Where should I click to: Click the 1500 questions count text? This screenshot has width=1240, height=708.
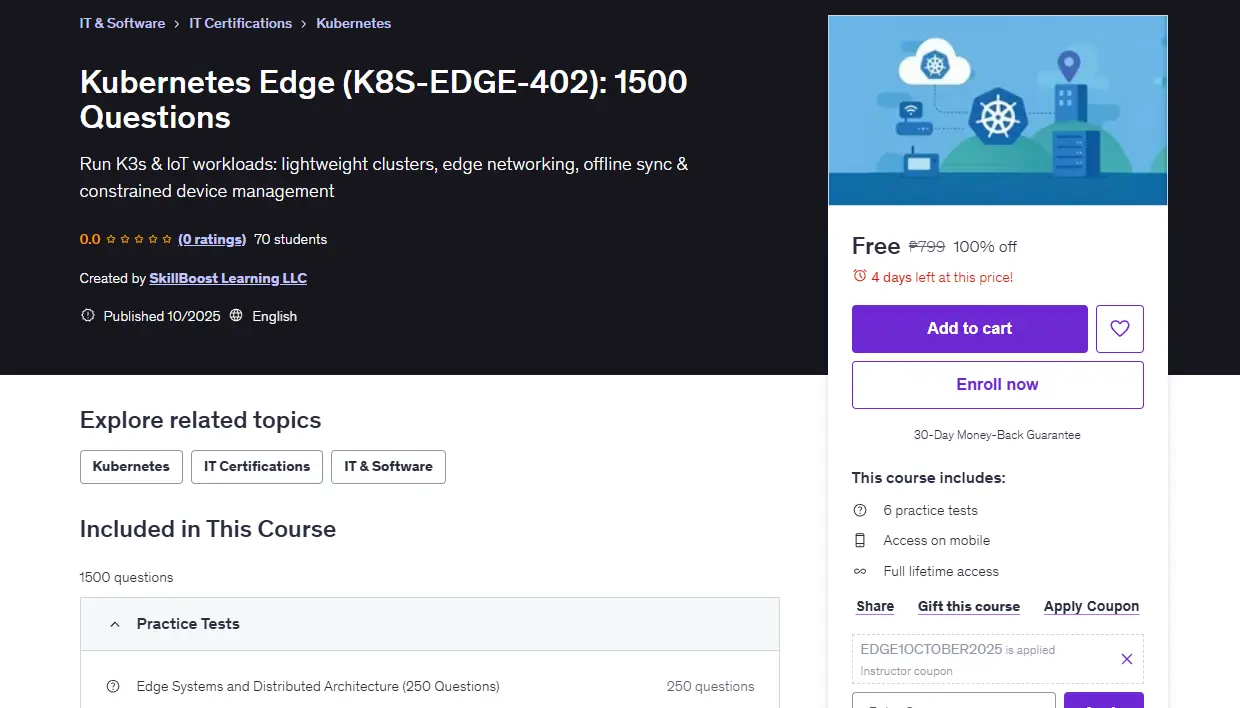127,577
